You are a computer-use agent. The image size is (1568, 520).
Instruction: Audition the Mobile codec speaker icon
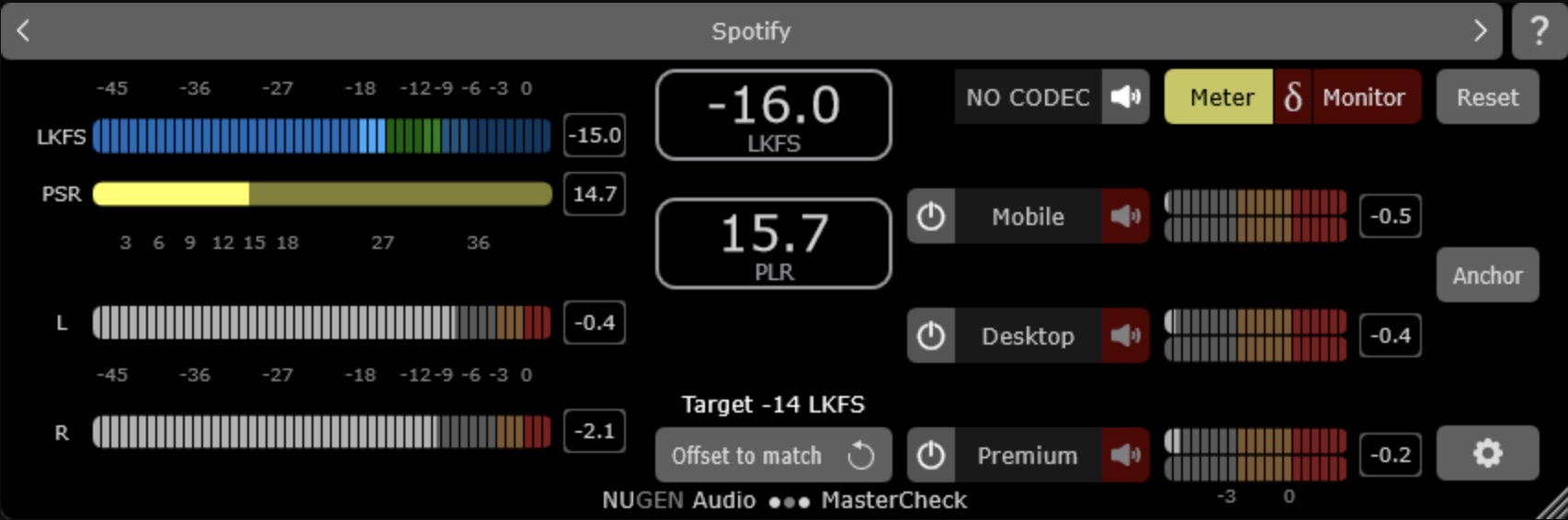pyautogui.click(x=1125, y=217)
